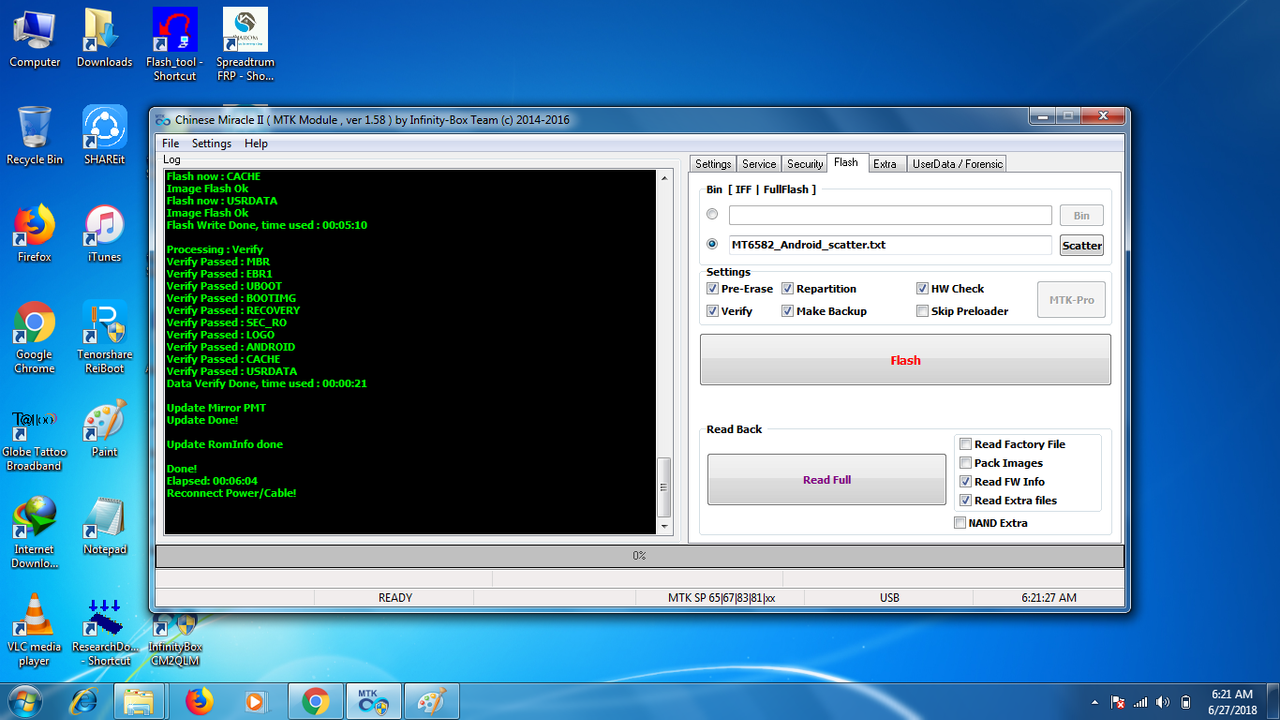Select the Bin file radio button
Viewport: 1280px width, 720px height.
(712, 214)
